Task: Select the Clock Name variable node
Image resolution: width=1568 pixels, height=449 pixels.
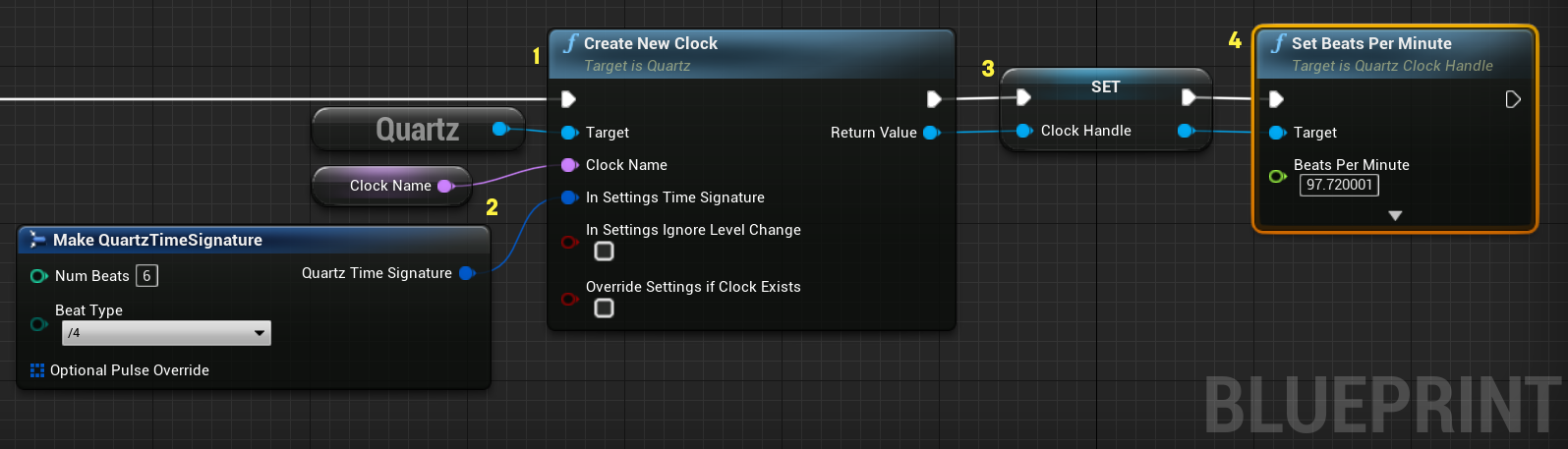Action: coord(391,186)
